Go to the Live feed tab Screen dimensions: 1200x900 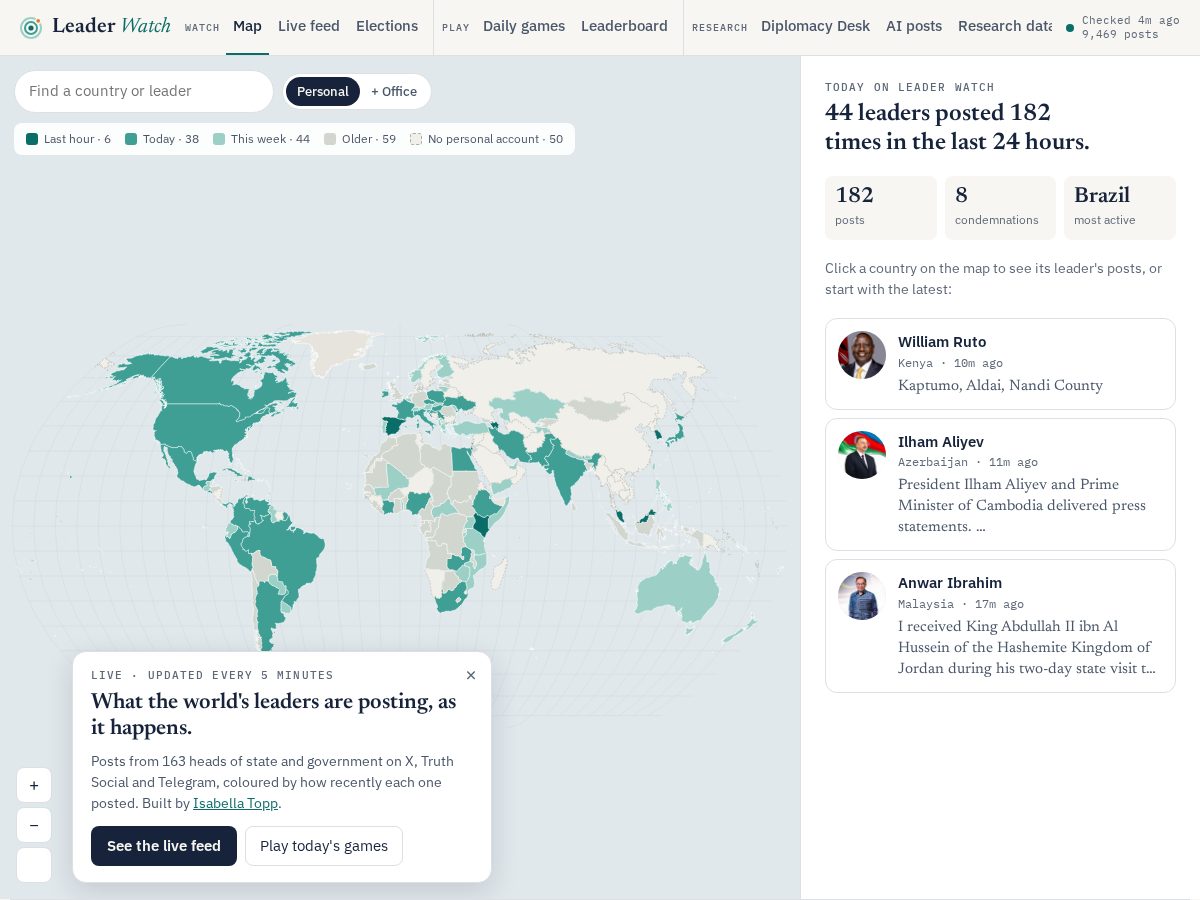(309, 26)
